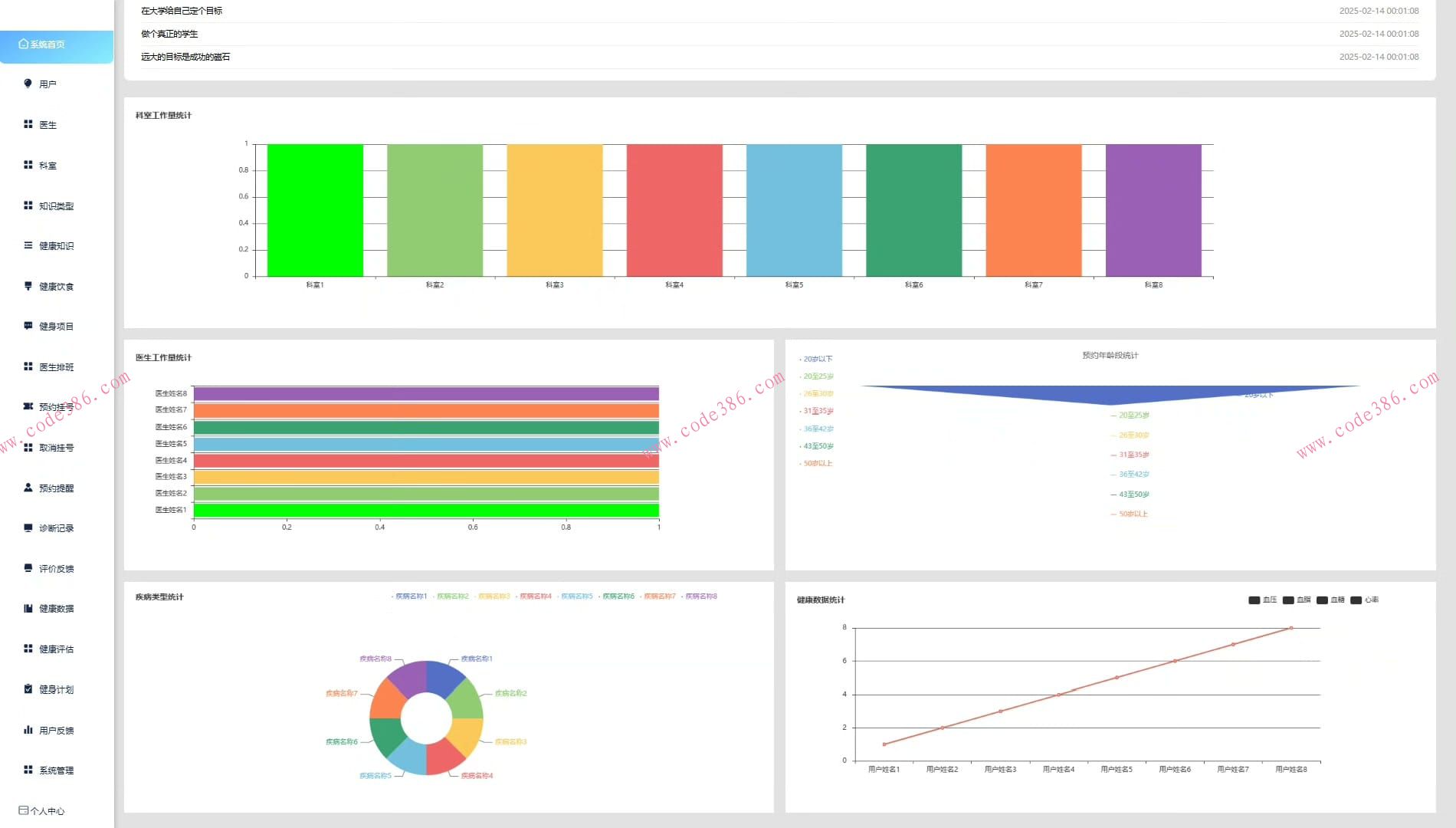Click the 健身项目 chat icon
The width and height of the screenshot is (1456, 828).
pyautogui.click(x=28, y=326)
